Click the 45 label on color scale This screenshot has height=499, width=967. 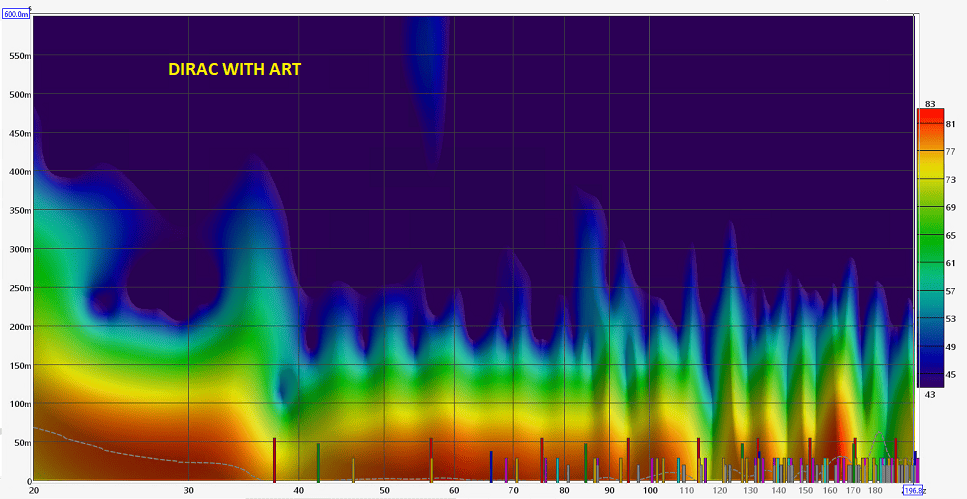pos(951,374)
